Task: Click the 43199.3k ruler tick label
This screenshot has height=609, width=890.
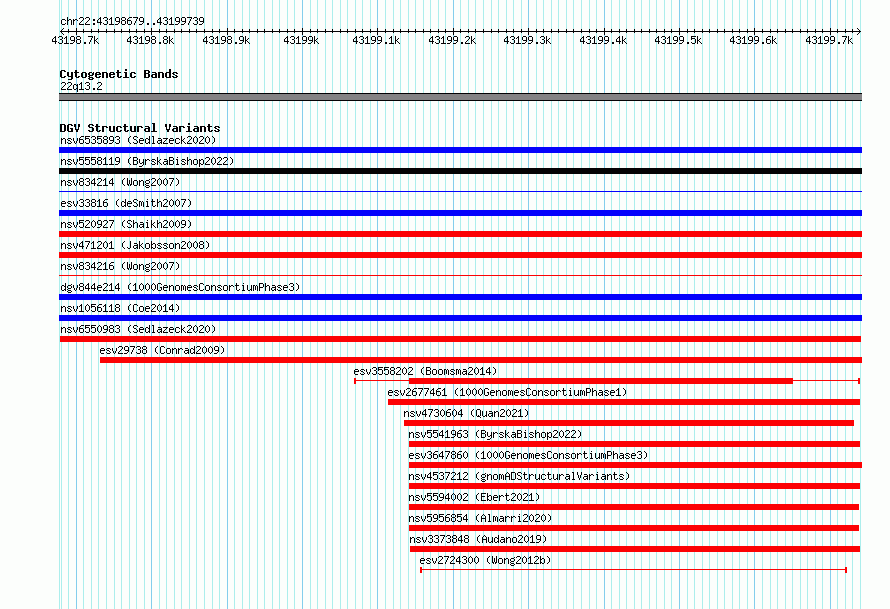Action: tap(527, 40)
